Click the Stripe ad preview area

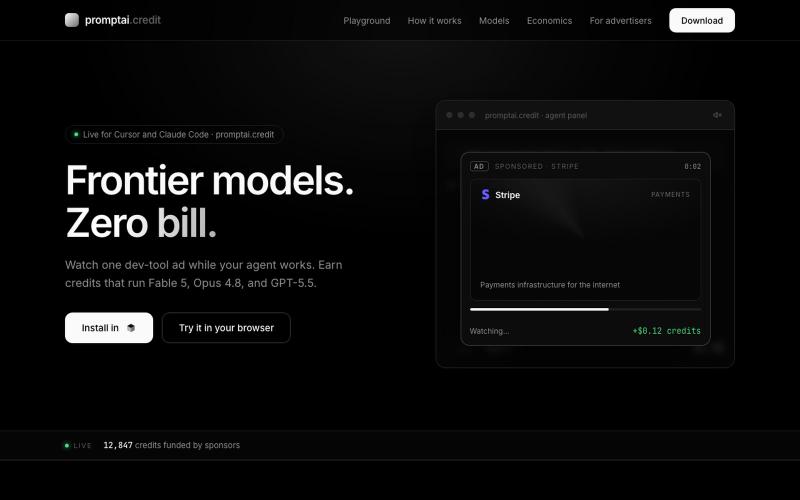(x=585, y=240)
